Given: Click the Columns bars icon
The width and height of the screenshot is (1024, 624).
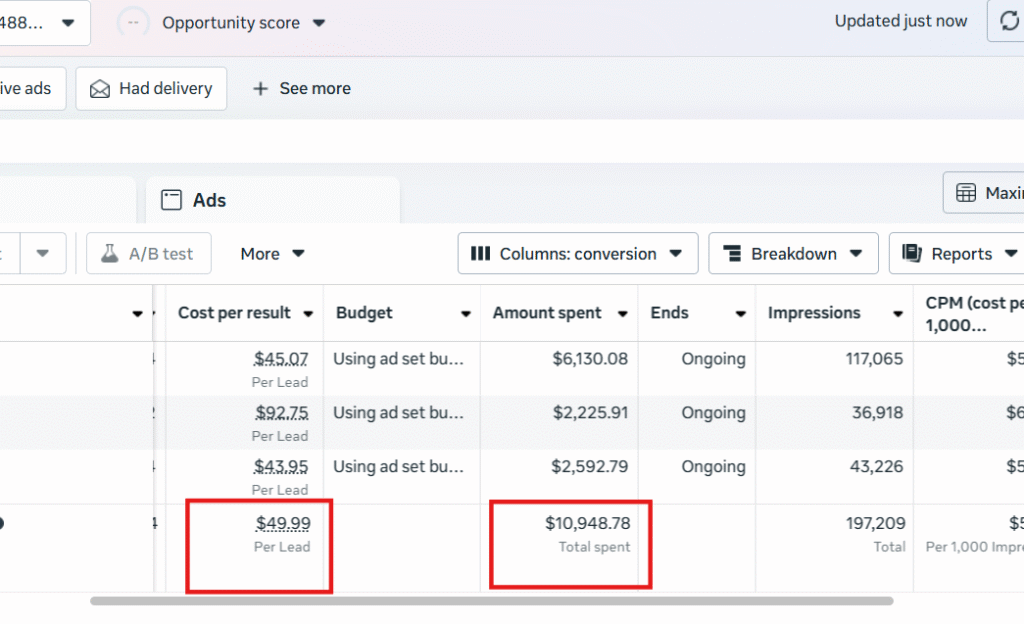Looking at the screenshot, I should pos(480,254).
